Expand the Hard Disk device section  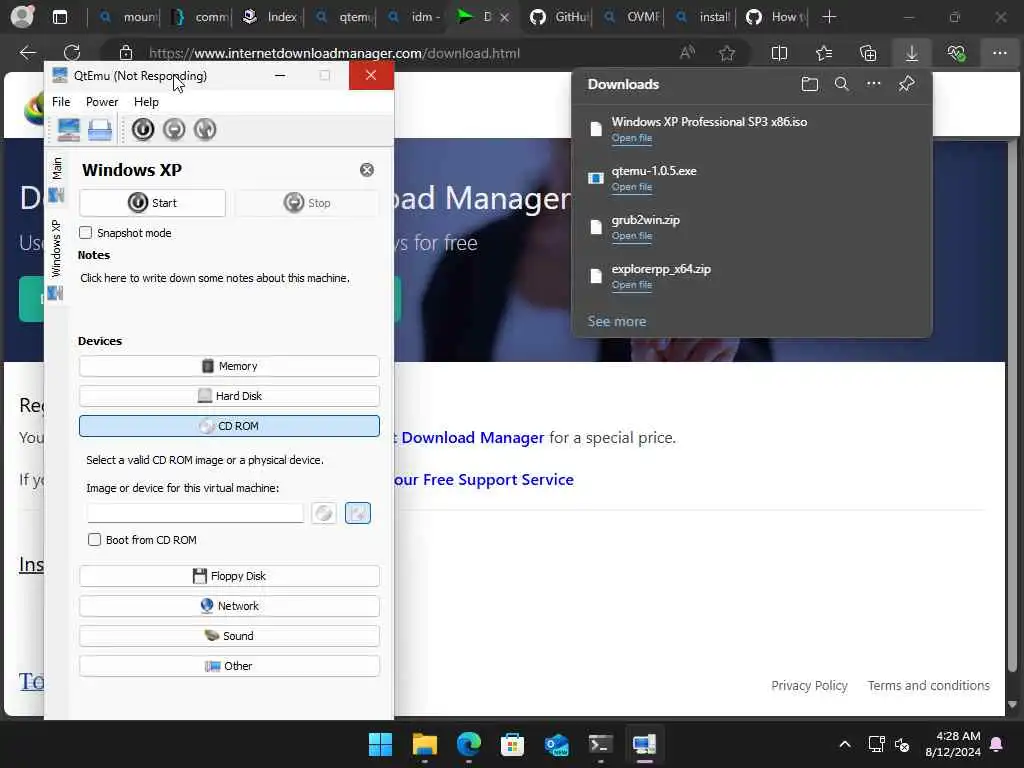[229, 396]
